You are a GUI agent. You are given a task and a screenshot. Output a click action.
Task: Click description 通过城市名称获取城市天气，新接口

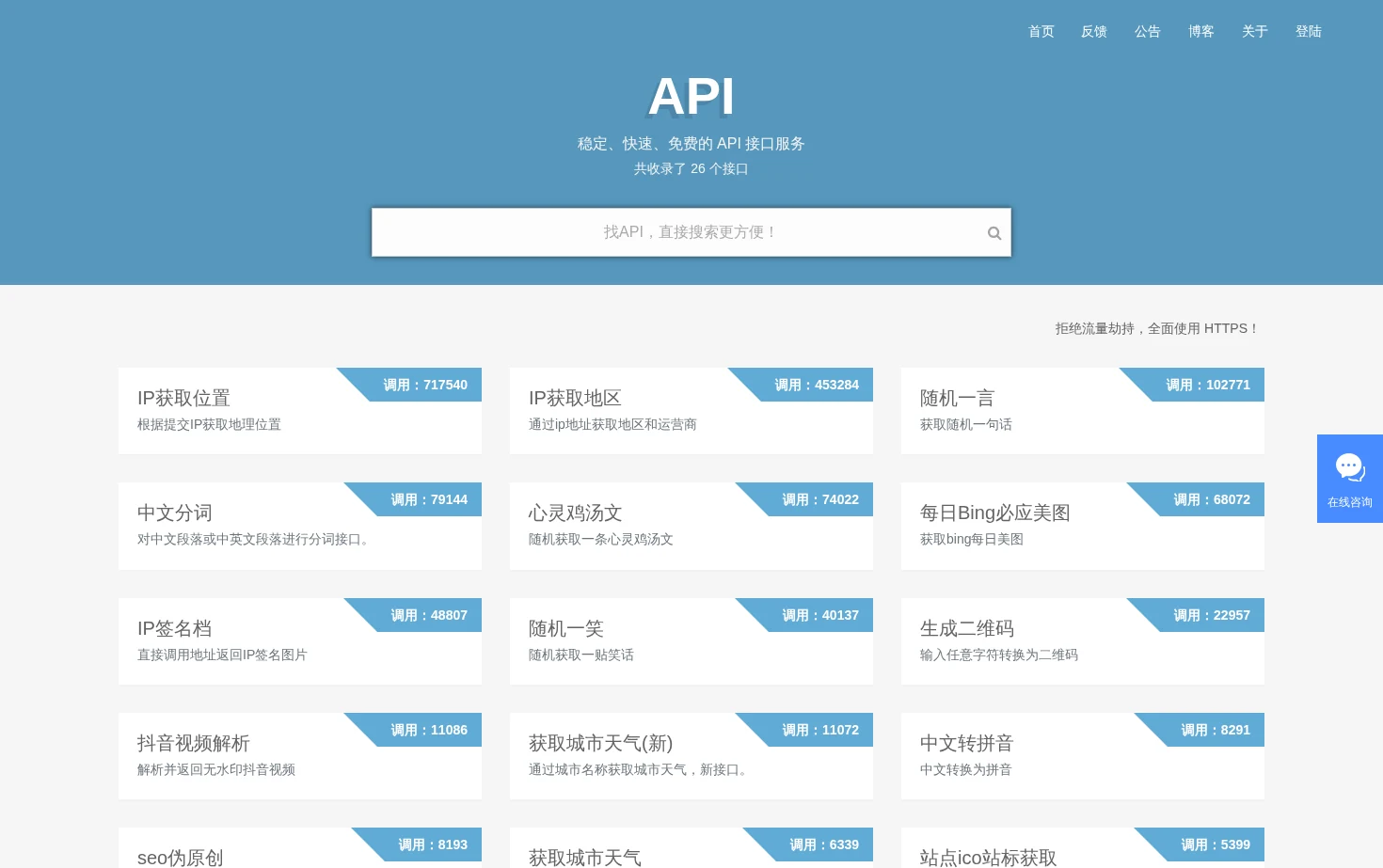(640, 769)
